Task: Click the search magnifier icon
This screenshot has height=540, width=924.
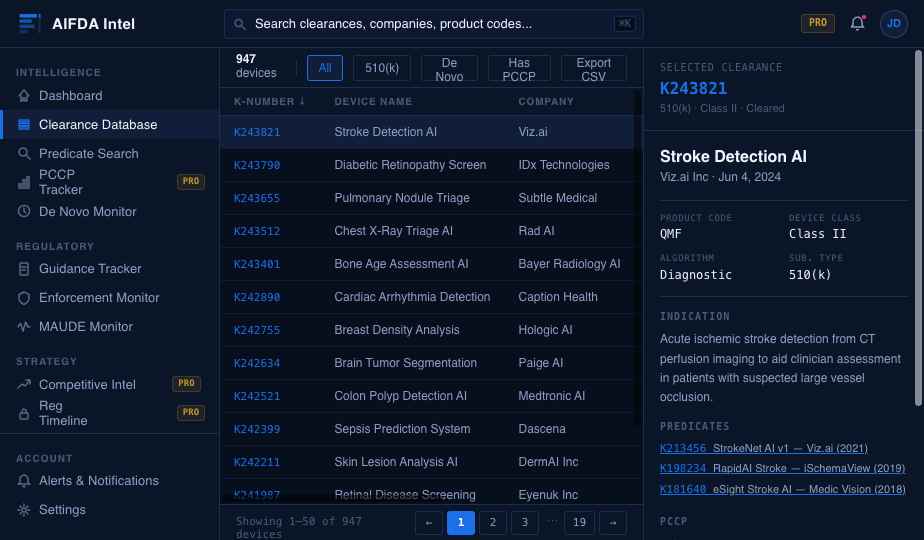Action: tap(239, 24)
